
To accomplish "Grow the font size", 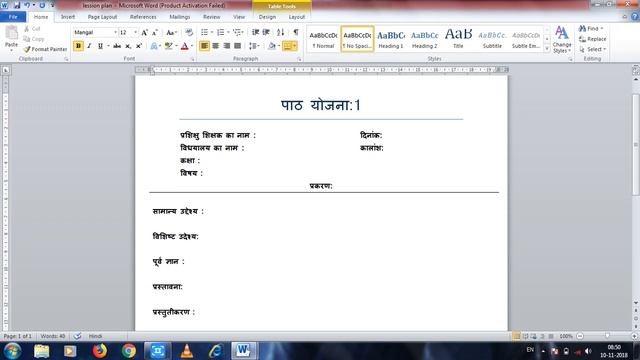I will (x=144, y=32).
